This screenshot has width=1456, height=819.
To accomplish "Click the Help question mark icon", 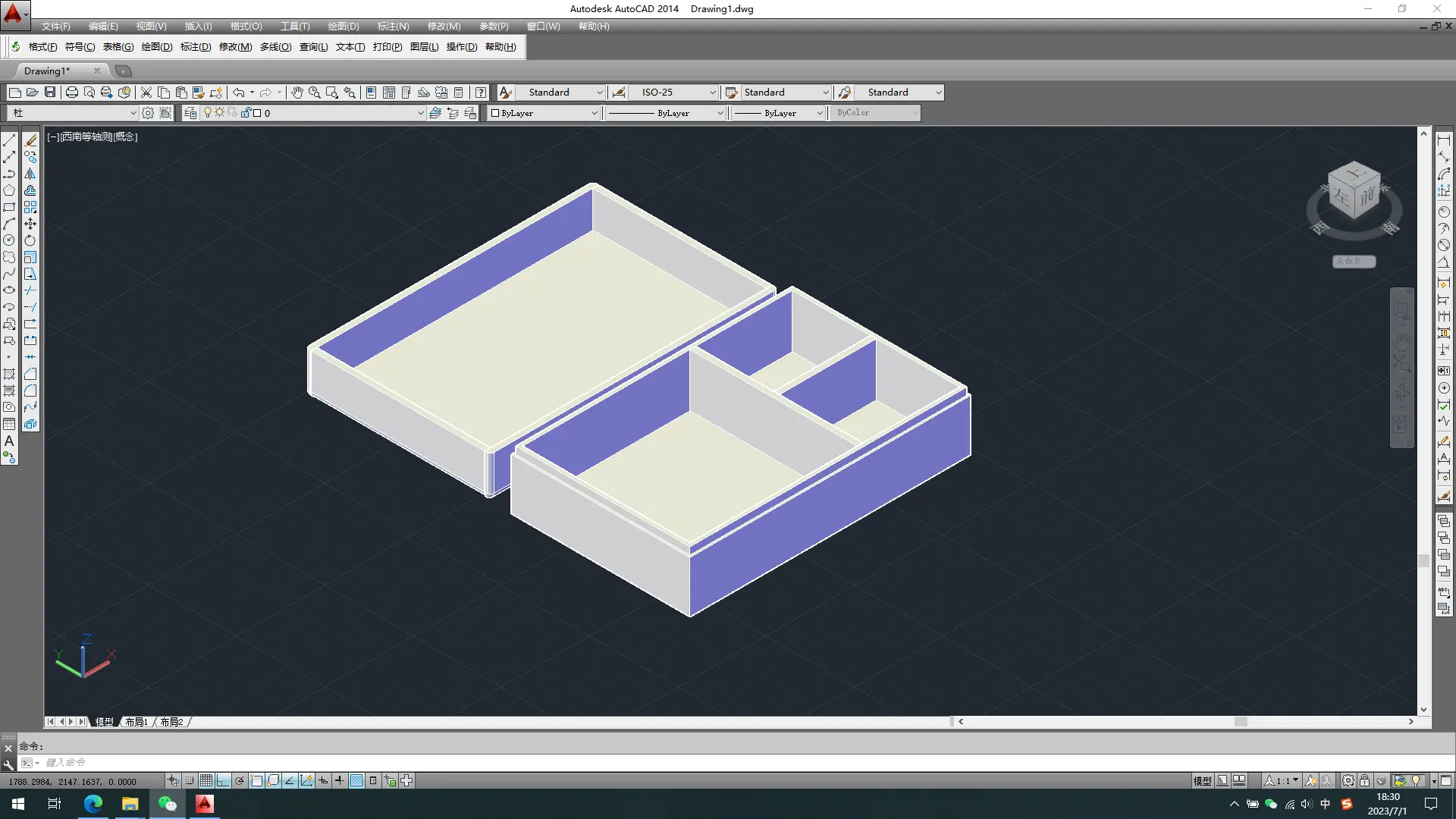I will (x=481, y=93).
